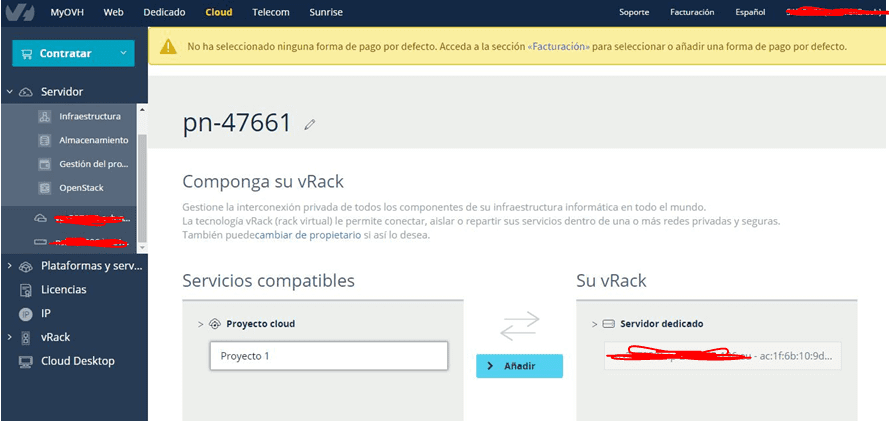The image size is (889, 422).
Task: Click the Infraestructura icon
Action: [x=45, y=117]
